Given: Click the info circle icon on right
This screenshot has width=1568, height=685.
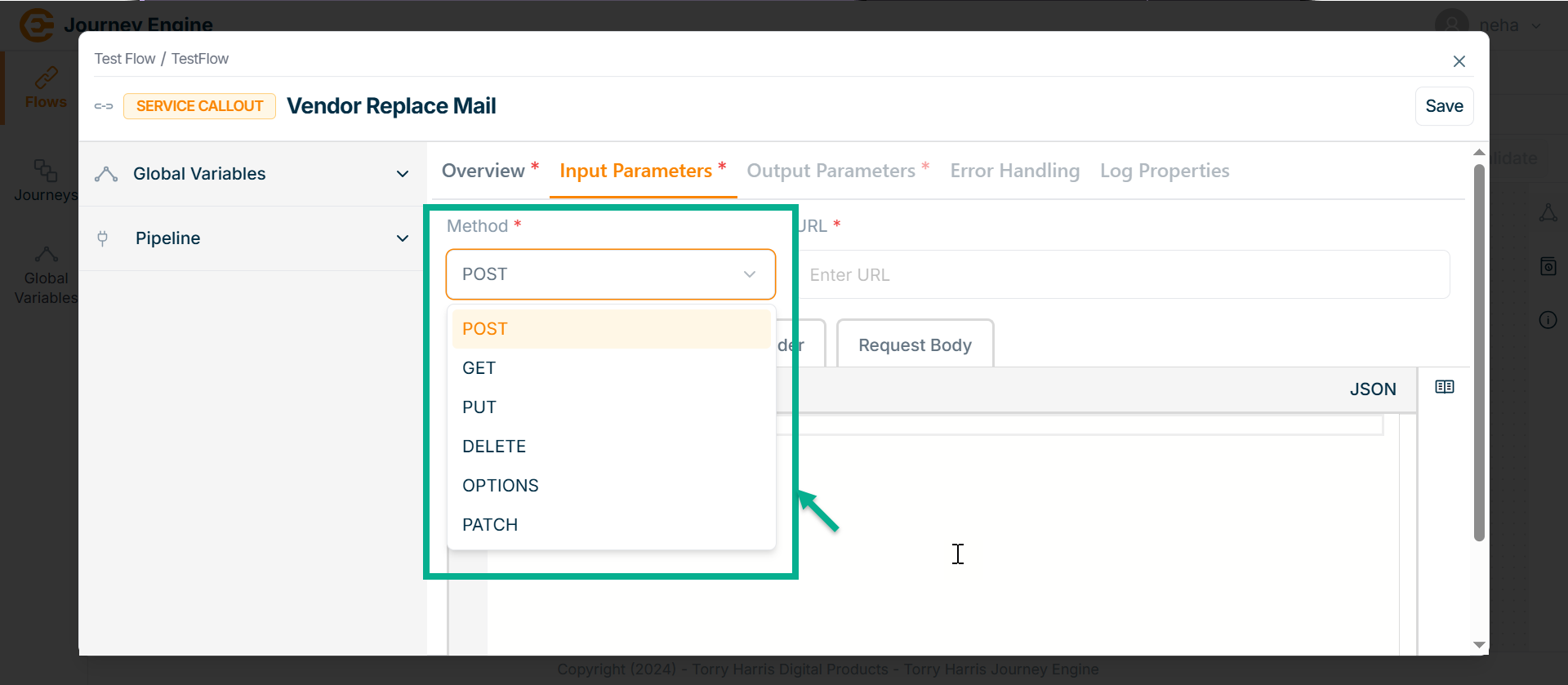Looking at the screenshot, I should coord(1548,320).
